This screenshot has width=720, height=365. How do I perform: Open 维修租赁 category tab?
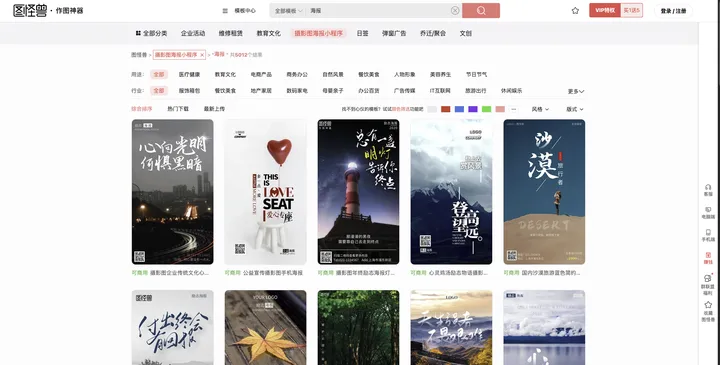[x=231, y=33]
